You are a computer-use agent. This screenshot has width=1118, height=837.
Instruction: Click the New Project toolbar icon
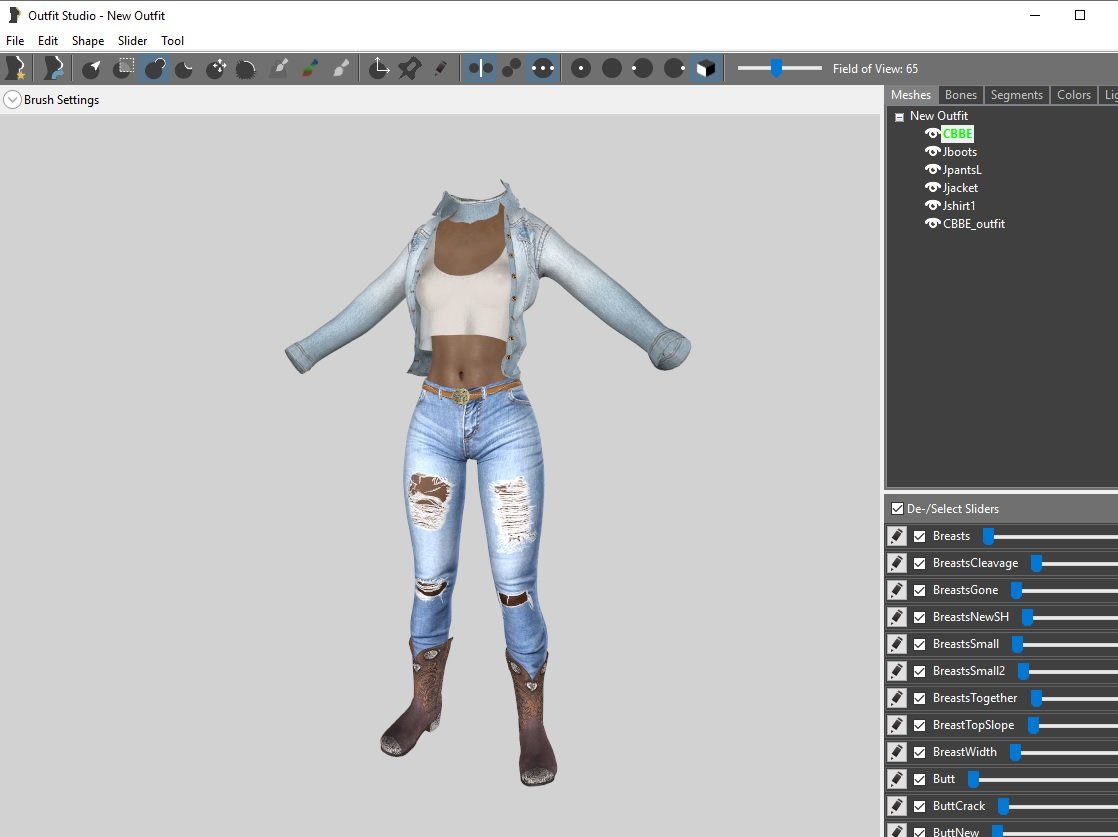coord(16,68)
